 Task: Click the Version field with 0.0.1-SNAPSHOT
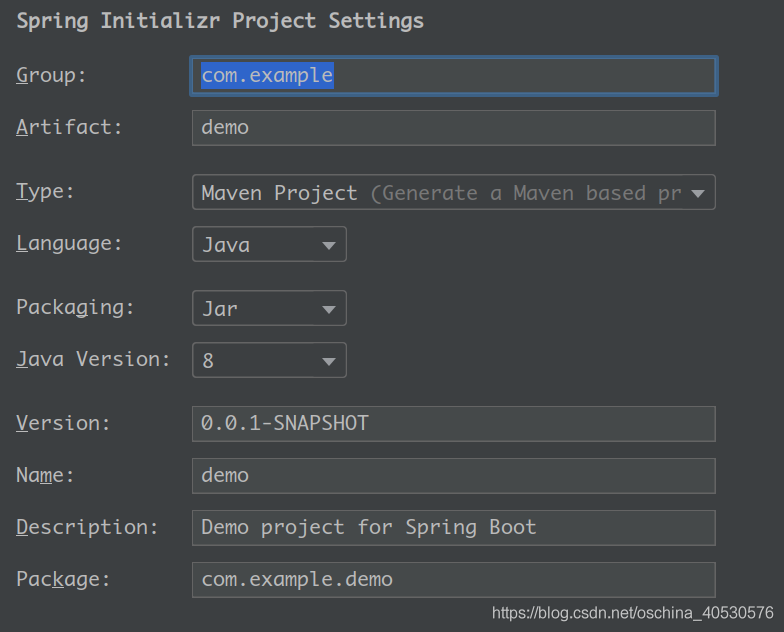[x=453, y=424]
